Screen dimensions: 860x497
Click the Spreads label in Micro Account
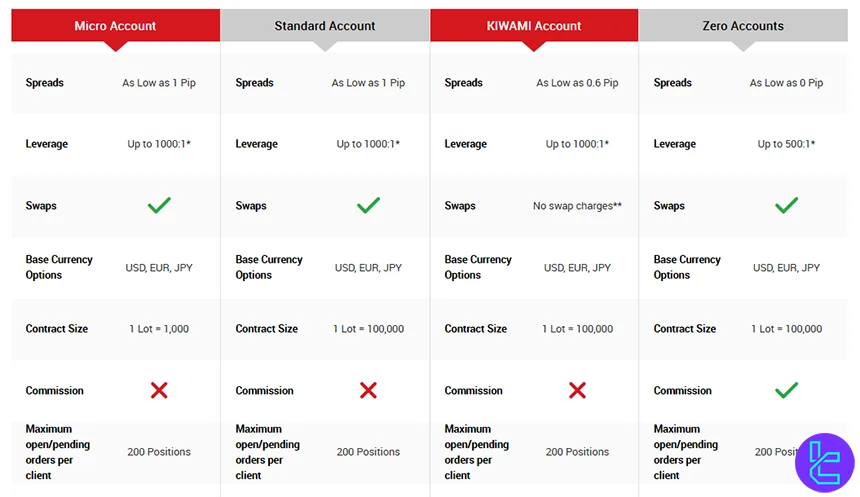tap(44, 83)
